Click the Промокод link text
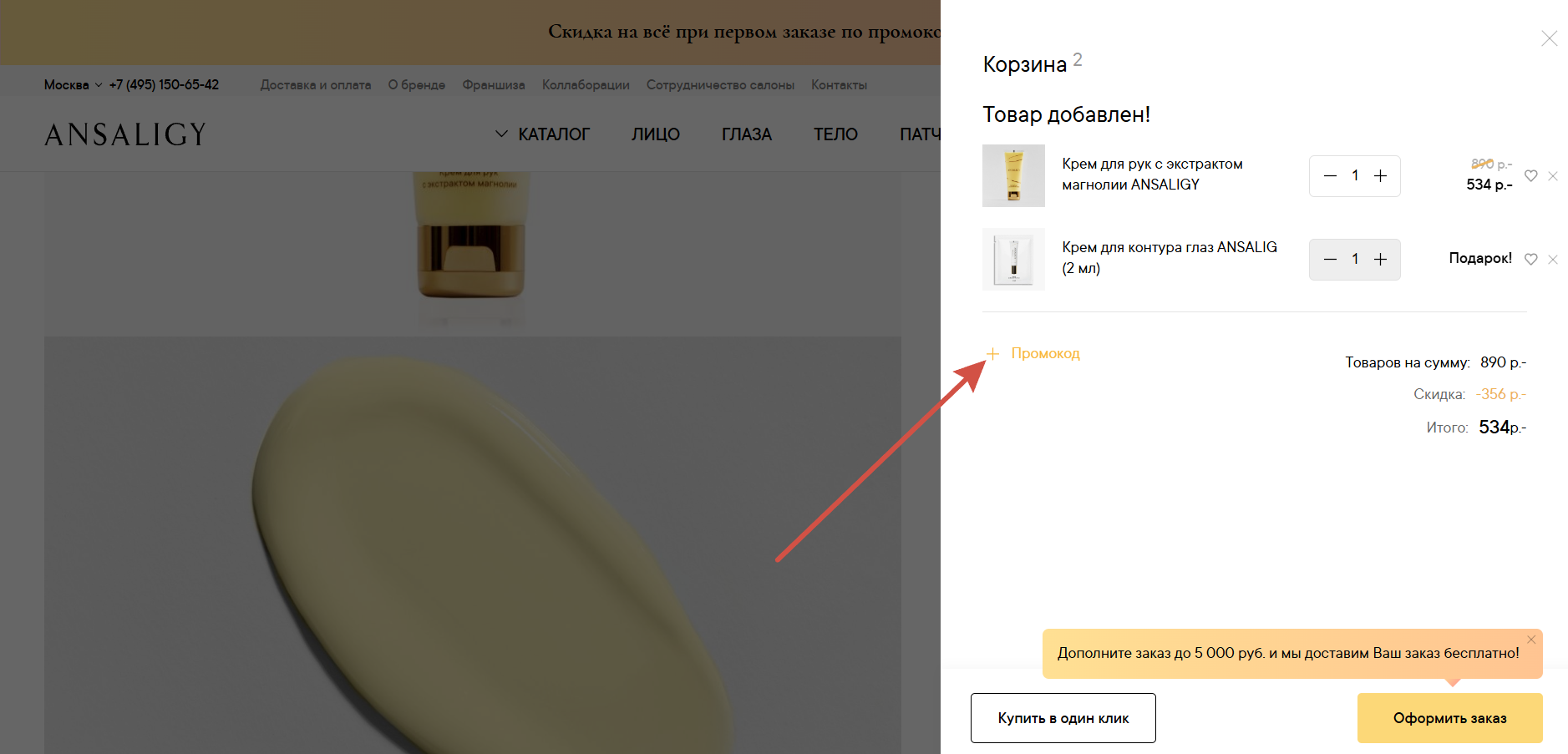The height and width of the screenshot is (754, 1568). pyautogui.click(x=1045, y=353)
